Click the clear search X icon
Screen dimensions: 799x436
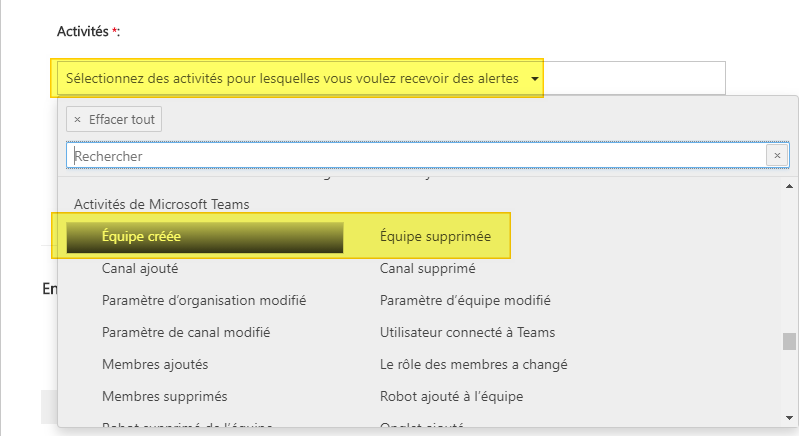point(778,156)
